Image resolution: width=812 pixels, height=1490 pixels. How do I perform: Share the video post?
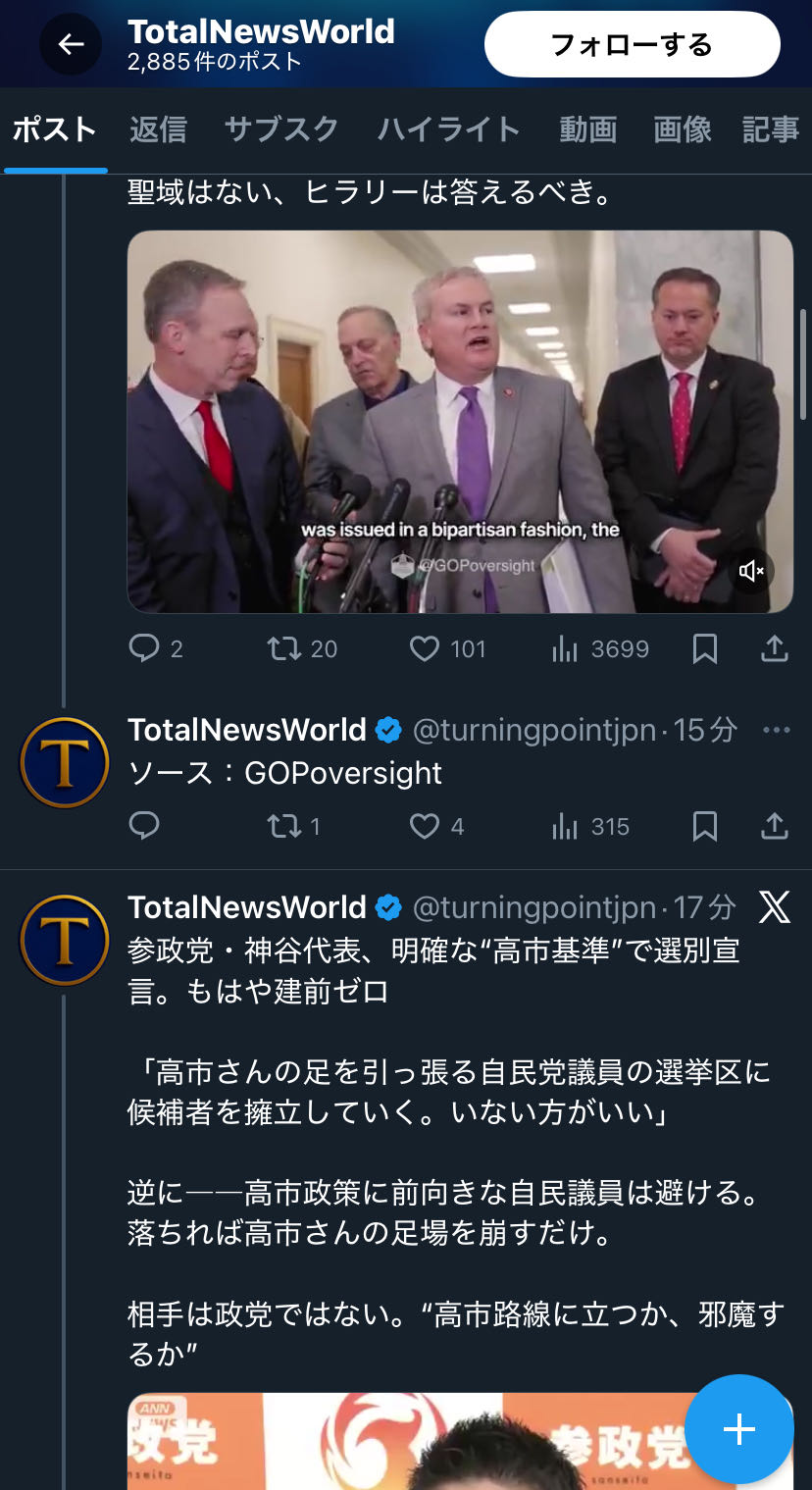point(775,648)
